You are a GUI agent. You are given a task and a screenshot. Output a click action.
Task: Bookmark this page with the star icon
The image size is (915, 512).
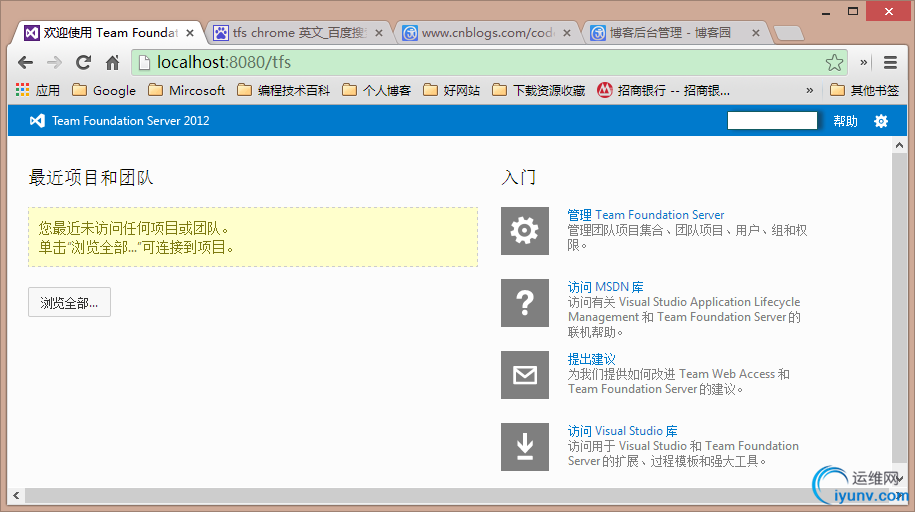pos(834,62)
